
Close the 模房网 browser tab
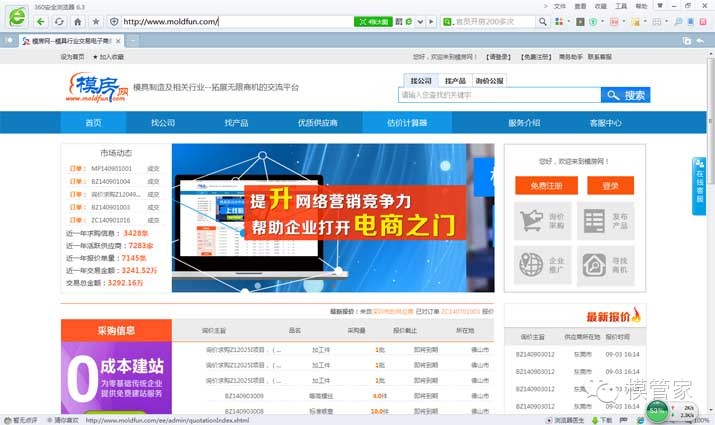[x=118, y=41]
